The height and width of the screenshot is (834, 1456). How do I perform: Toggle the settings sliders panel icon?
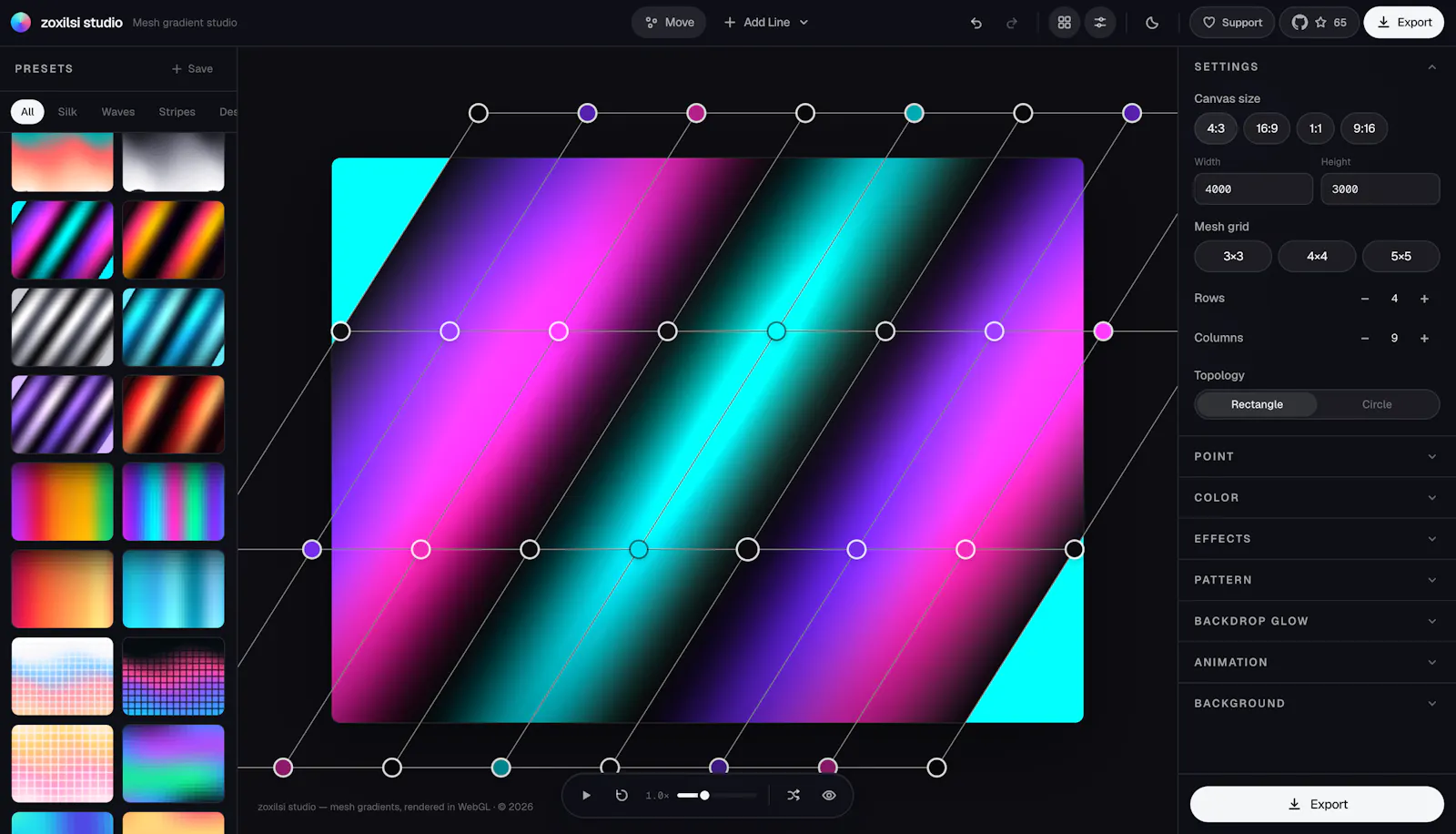point(1099,23)
